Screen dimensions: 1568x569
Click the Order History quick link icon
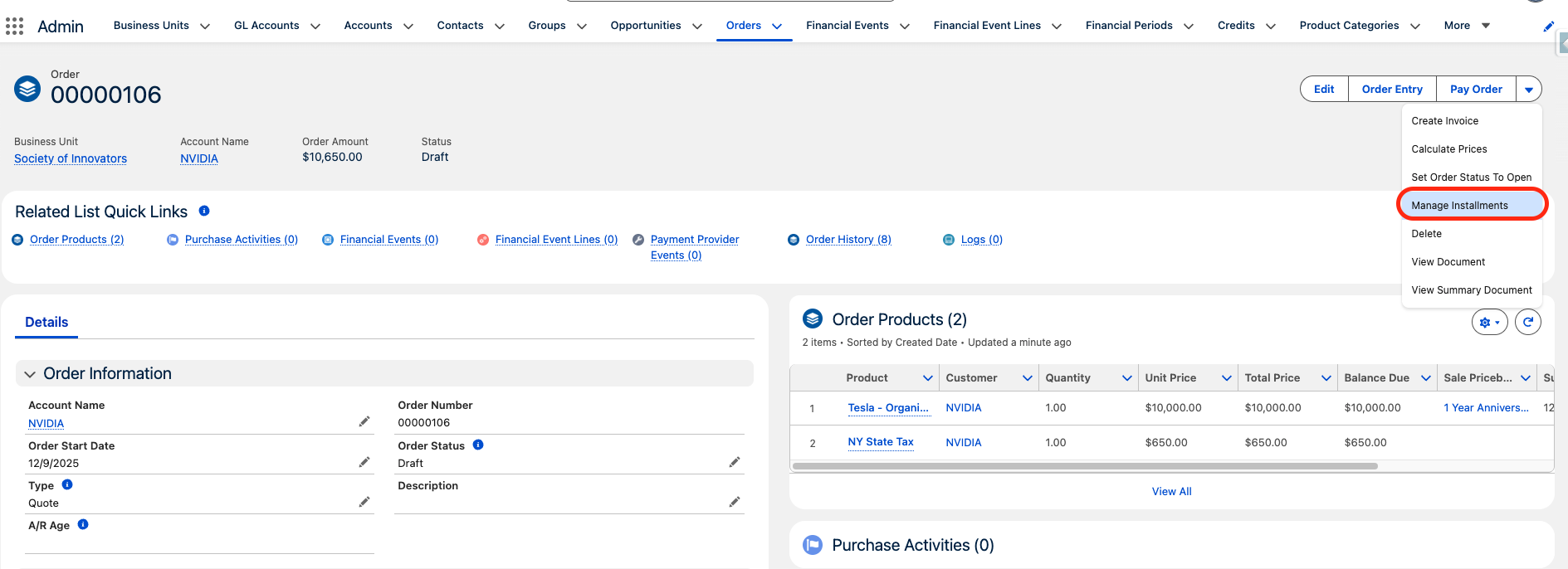pos(794,240)
